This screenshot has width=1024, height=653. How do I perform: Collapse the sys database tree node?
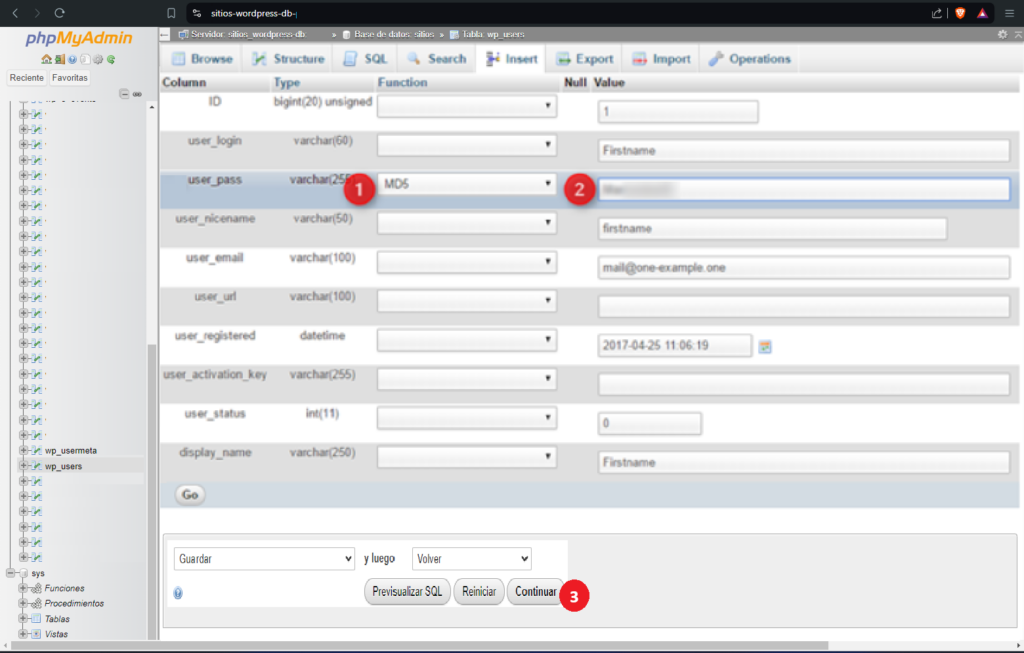tap(11, 573)
